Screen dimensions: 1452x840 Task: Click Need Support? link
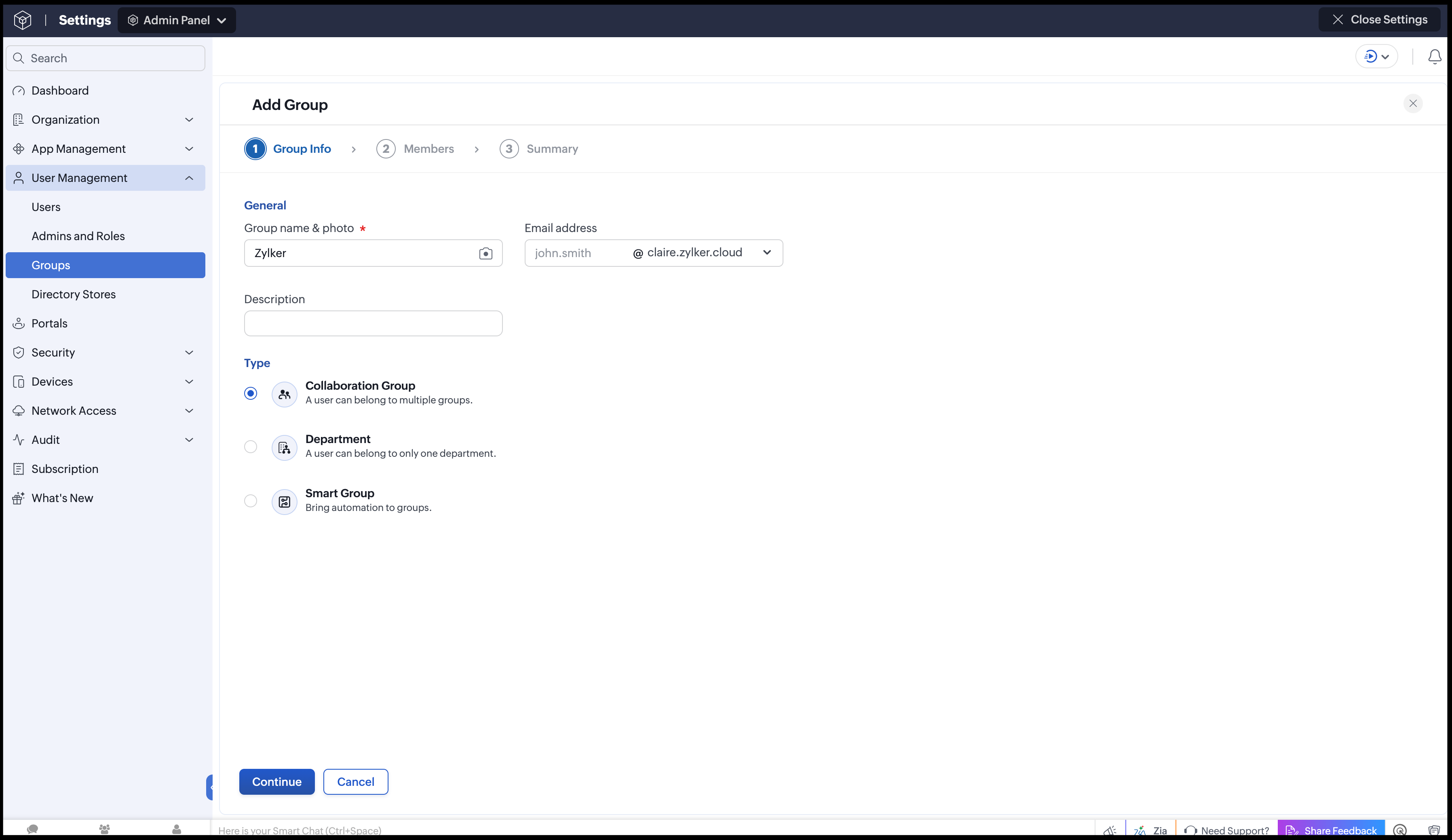1227,830
